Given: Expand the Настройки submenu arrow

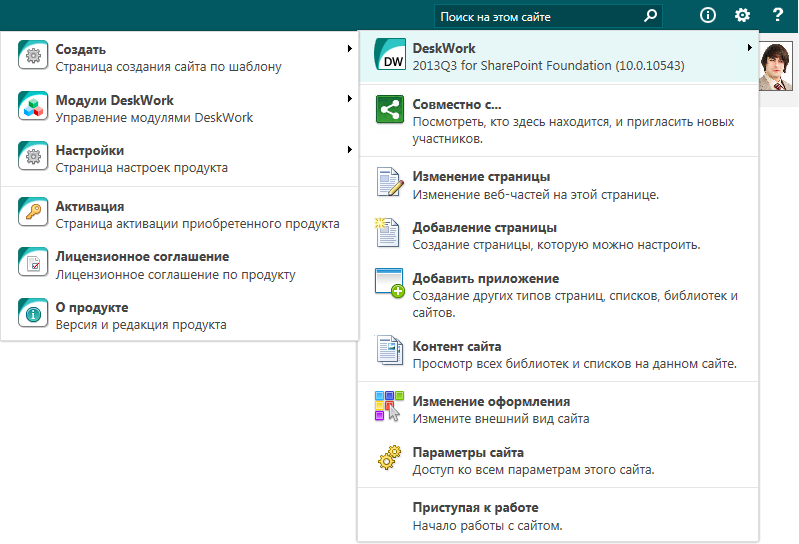Looking at the screenshot, I should pyautogui.click(x=350, y=149).
